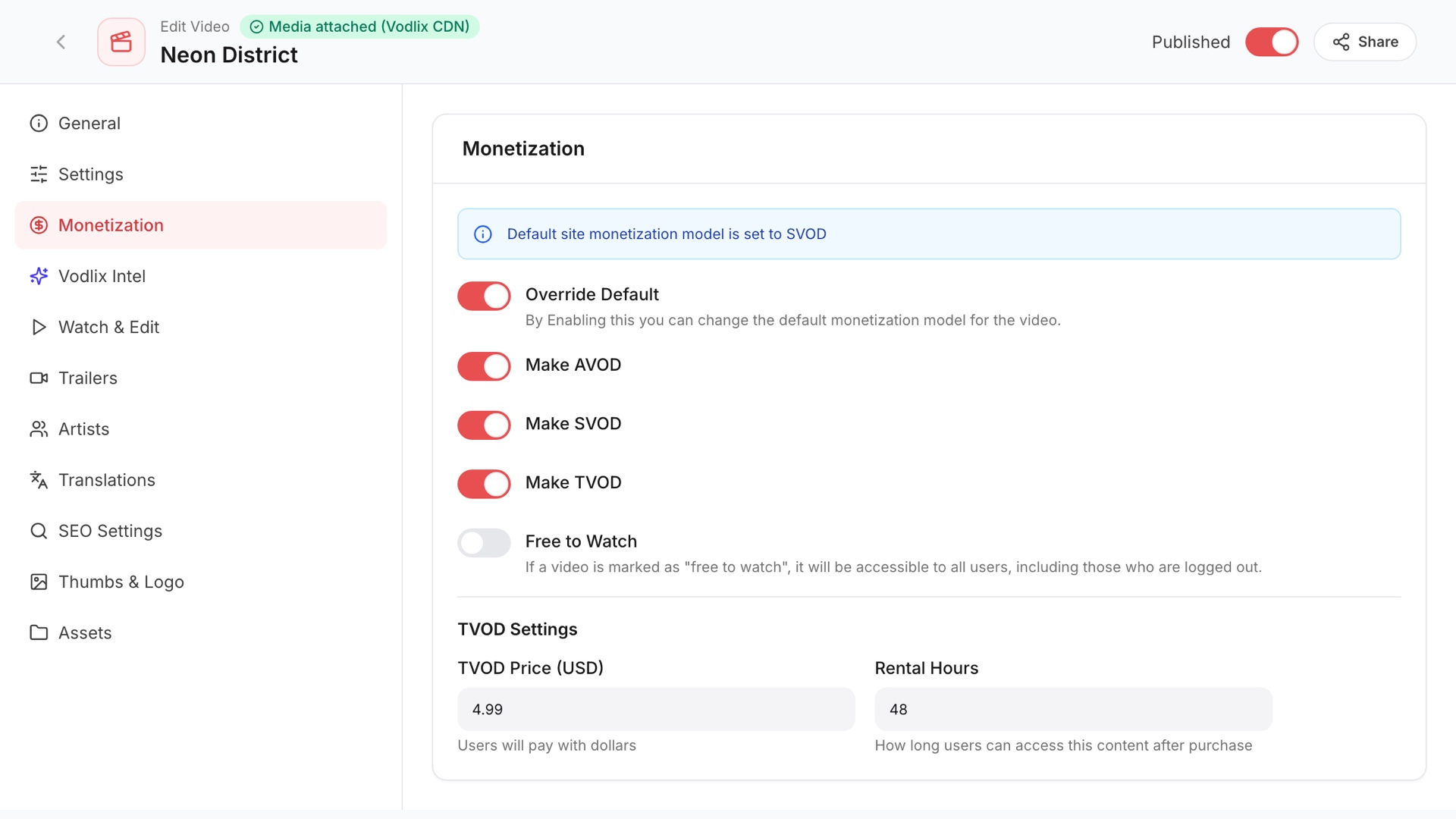Click the Share button
The image size is (1456, 819).
point(1365,42)
